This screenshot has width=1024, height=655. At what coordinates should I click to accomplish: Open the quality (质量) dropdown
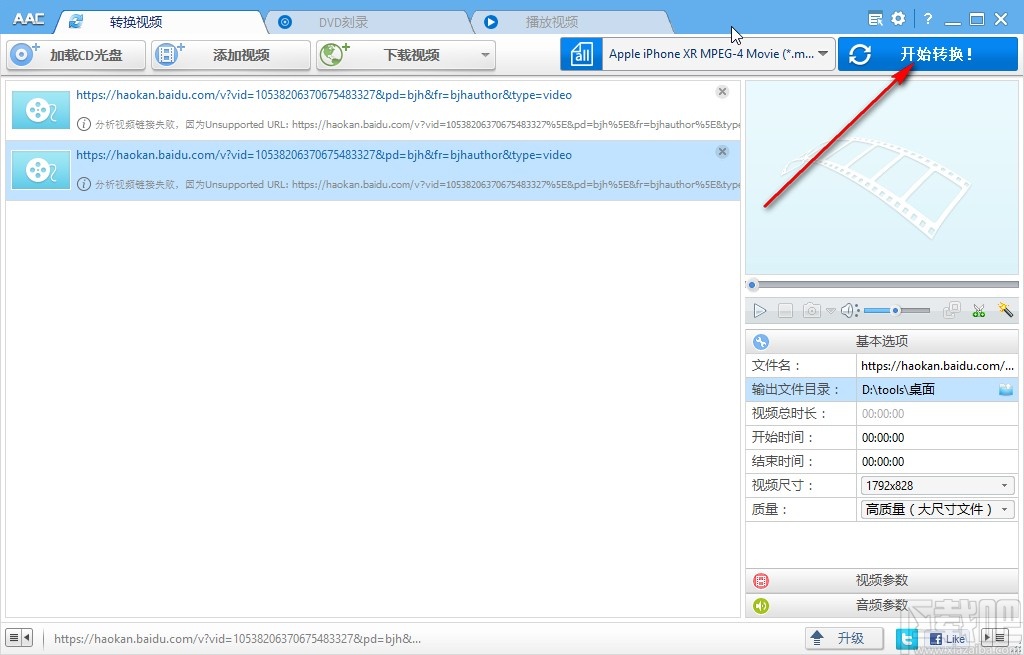point(938,509)
